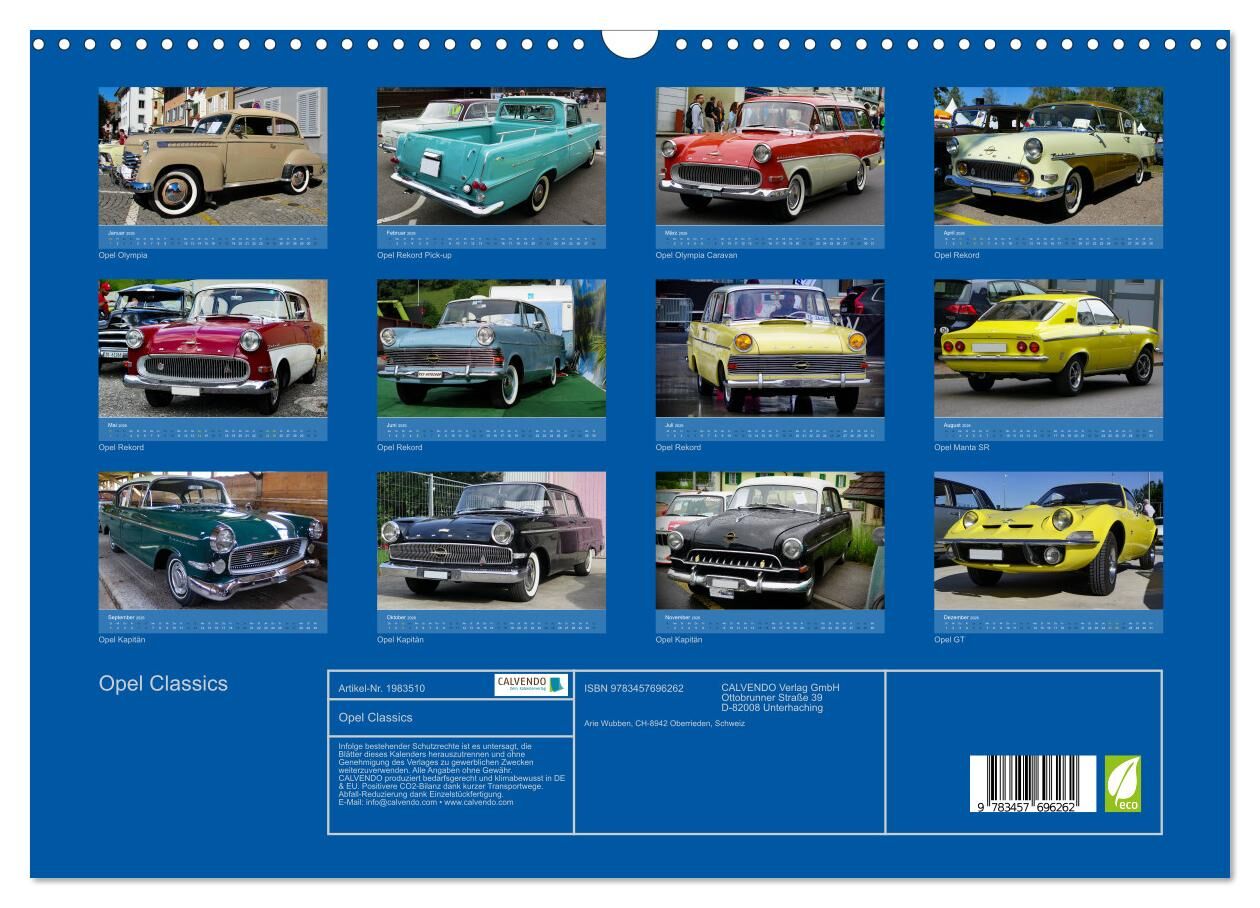Open the yellow Opel GT December photo
Image resolution: width=1260 pixels, height=908 pixels.
click(1048, 540)
